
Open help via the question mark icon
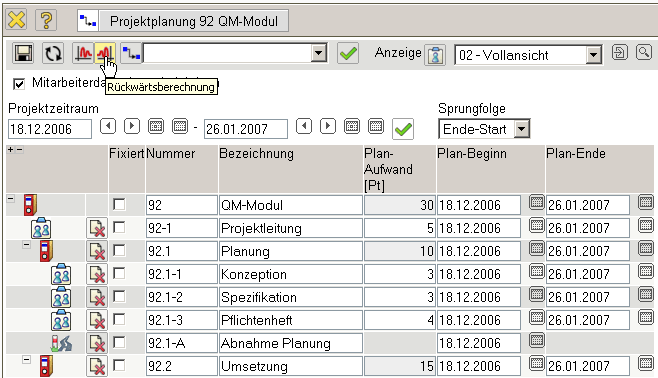(x=46, y=20)
